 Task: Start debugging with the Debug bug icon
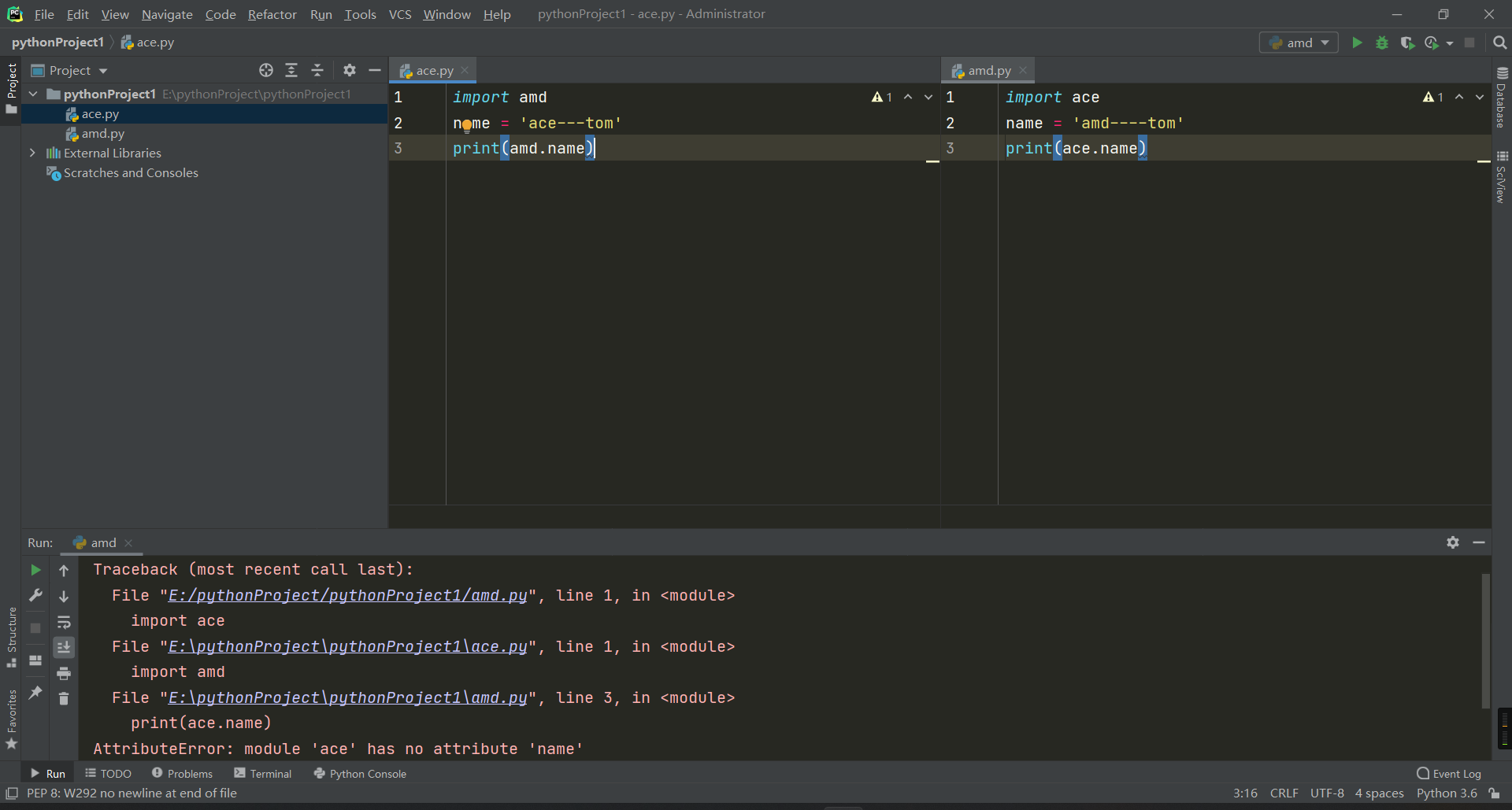point(1382,43)
